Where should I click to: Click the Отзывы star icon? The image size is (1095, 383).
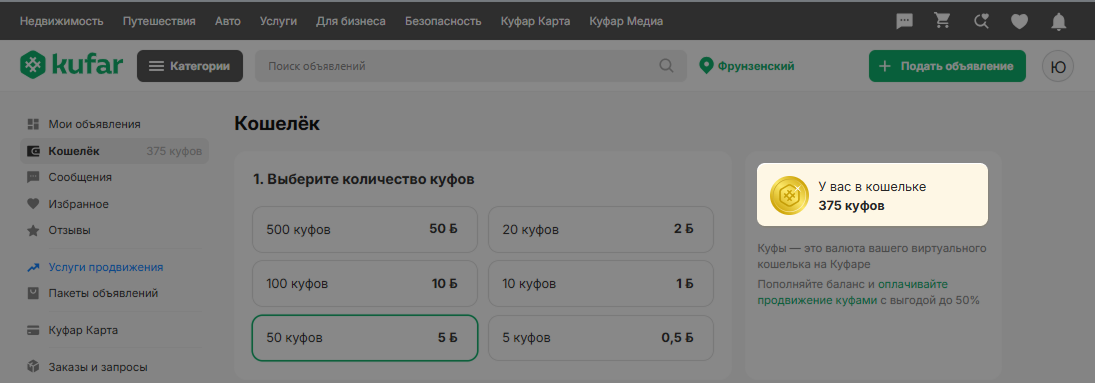click(33, 230)
